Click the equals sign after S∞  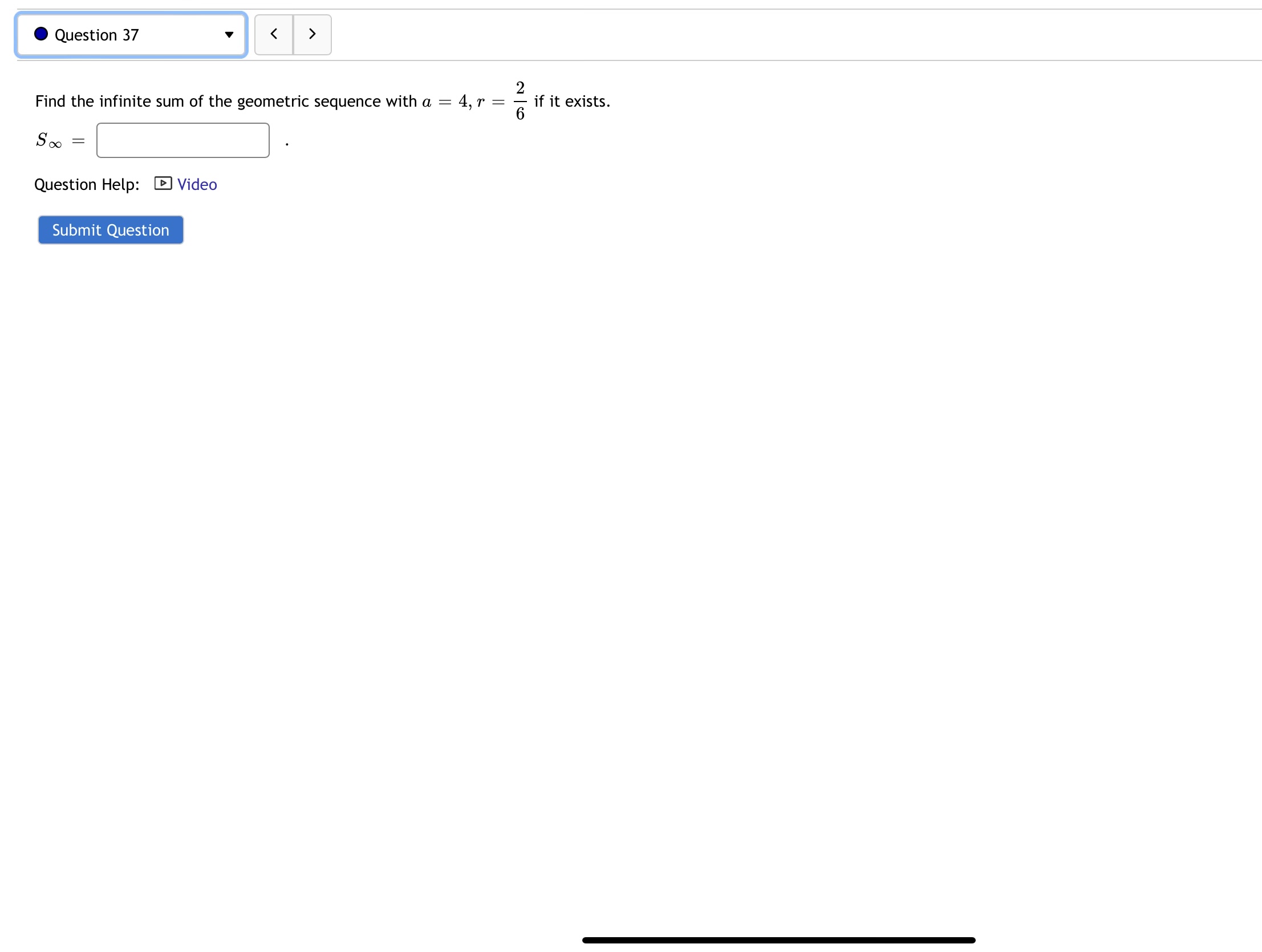(78, 141)
